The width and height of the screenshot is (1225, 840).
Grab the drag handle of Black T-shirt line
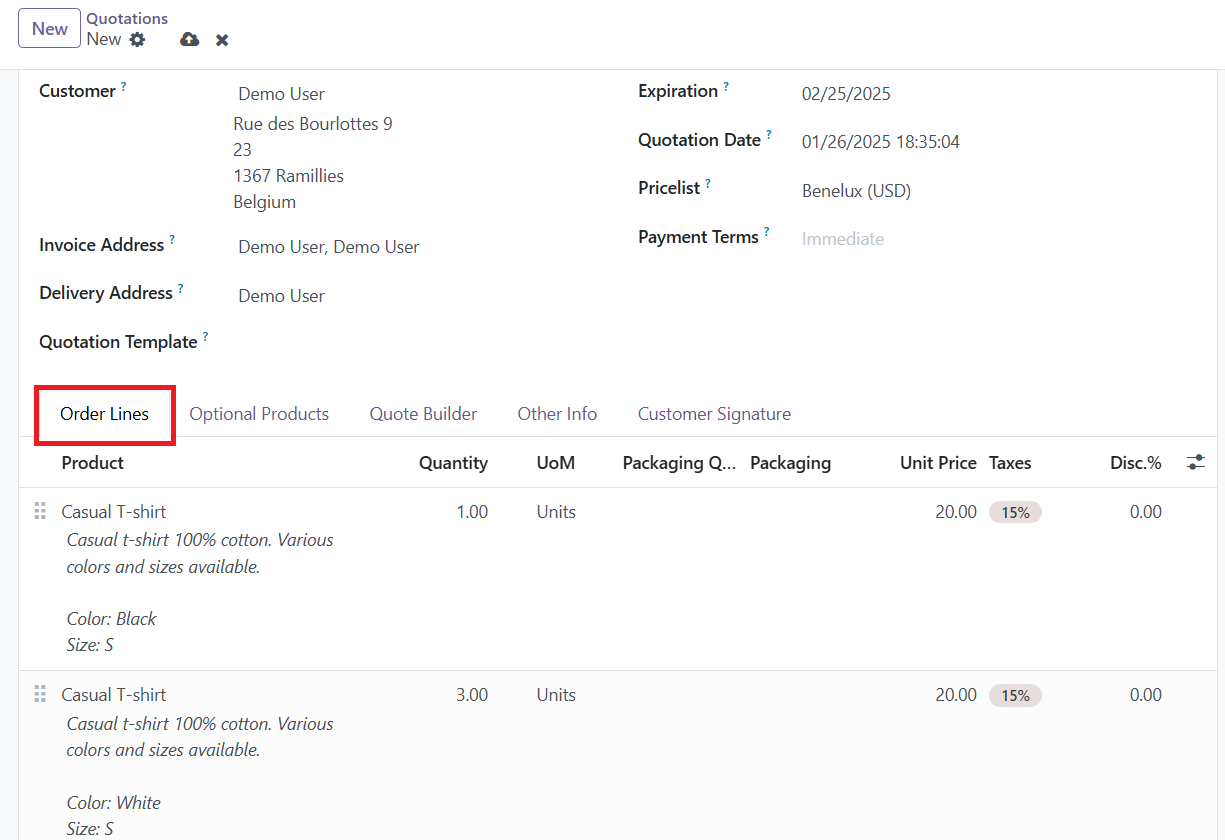point(40,512)
